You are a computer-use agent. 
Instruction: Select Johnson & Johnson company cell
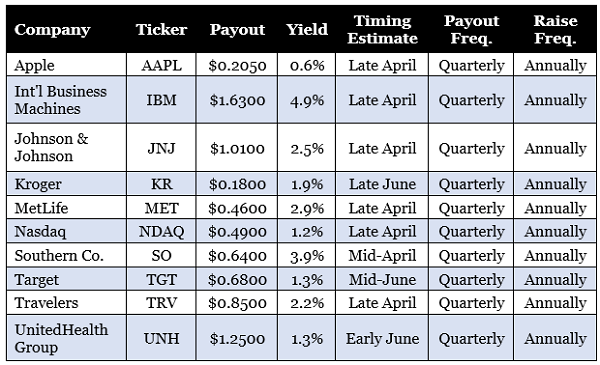tap(66, 147)
